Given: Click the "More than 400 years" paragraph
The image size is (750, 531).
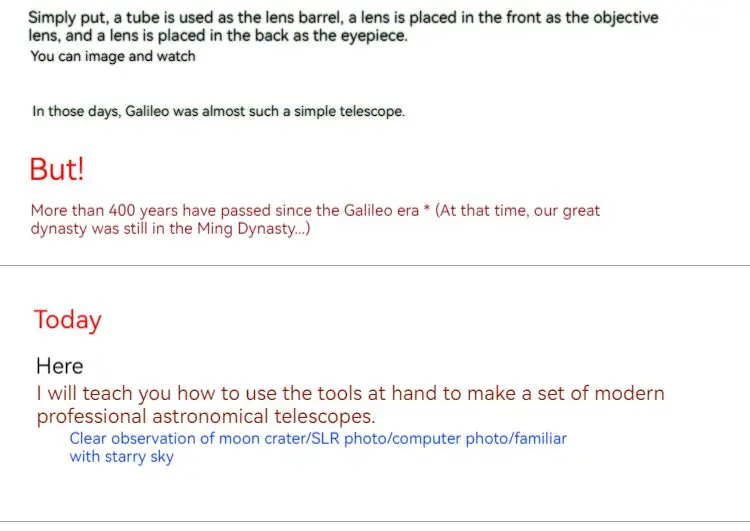Looking at the screenshot, I should [315, 219].
